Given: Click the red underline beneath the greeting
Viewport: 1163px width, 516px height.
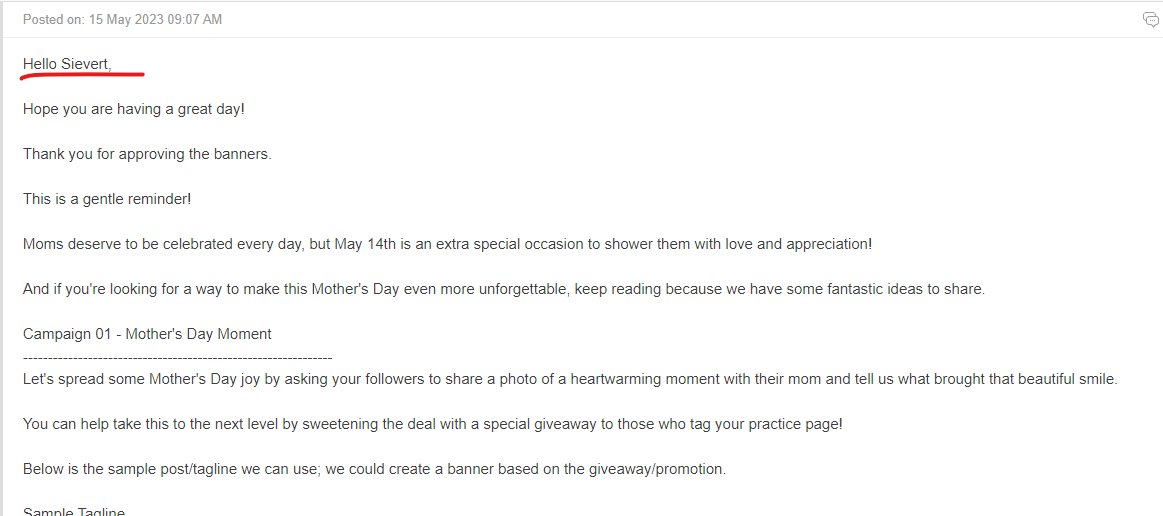Looking at the screenshot, I should (82, 75).
